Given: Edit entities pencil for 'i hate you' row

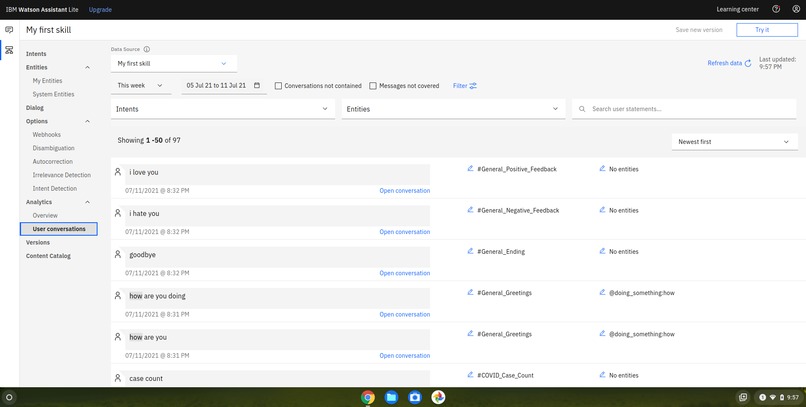Looking at the screenshot, I should click(x=602, y=210).
